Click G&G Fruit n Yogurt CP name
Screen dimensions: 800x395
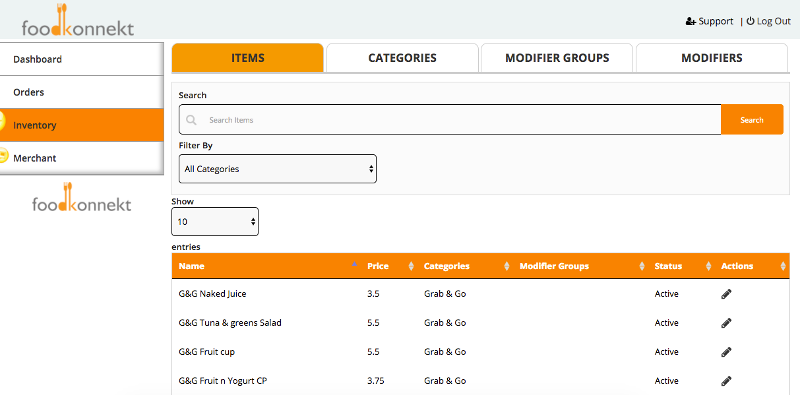tap(223, 381)
